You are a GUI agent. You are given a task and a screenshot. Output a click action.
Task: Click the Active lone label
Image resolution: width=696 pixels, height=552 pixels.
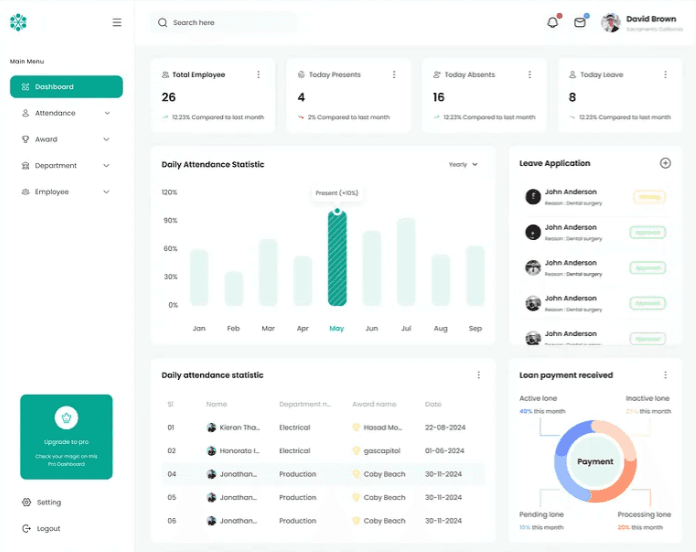(538, 398)
